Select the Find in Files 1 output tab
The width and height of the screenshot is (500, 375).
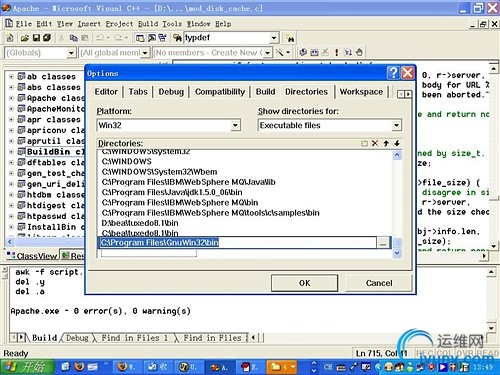(134, 338)
